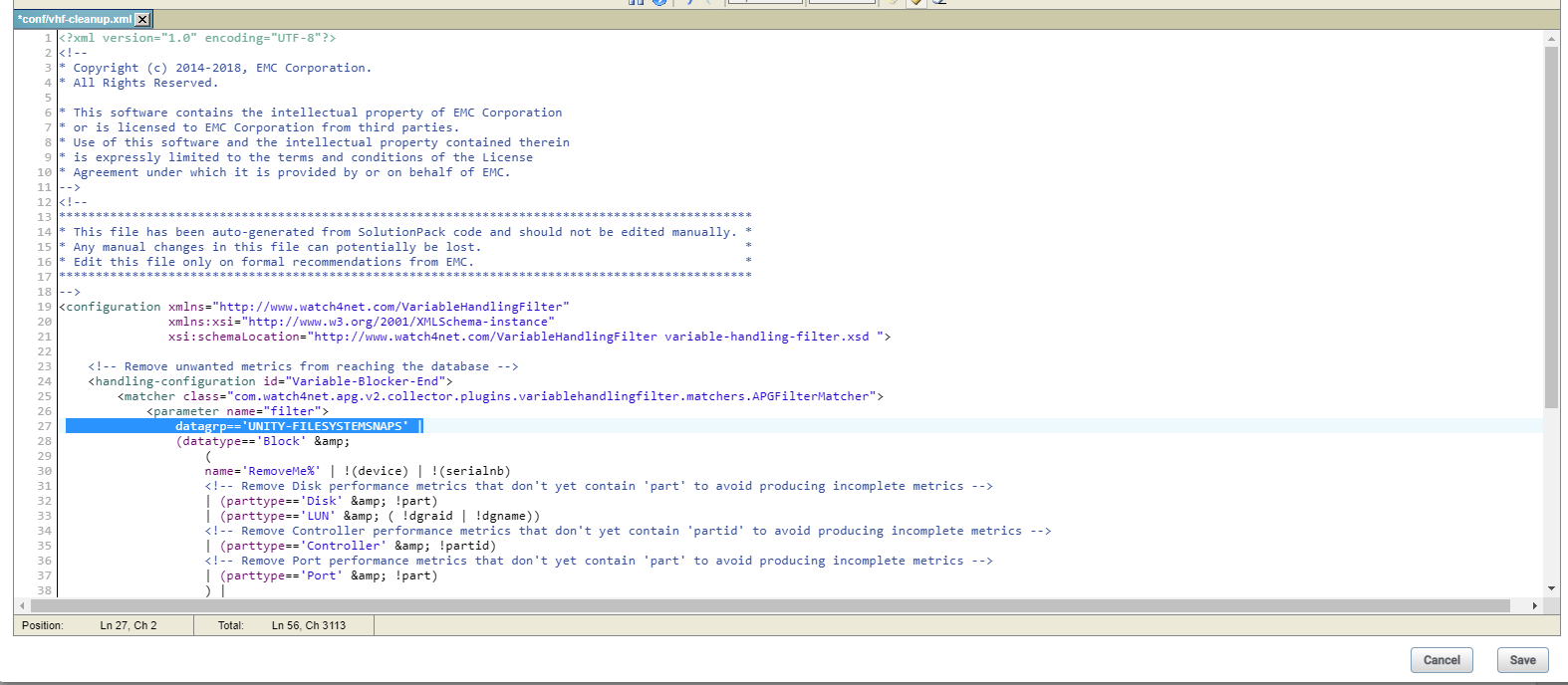The image size is (1568, 685).
Task: Cancel editing the file
Action: pos(1440,660)
